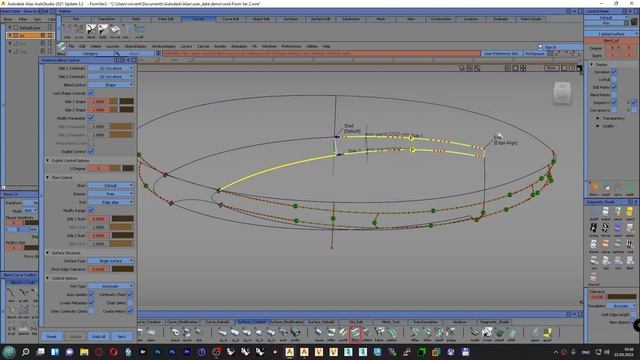
Task: Click the Side 1 Shape slider
Action: tap(121, 102)
